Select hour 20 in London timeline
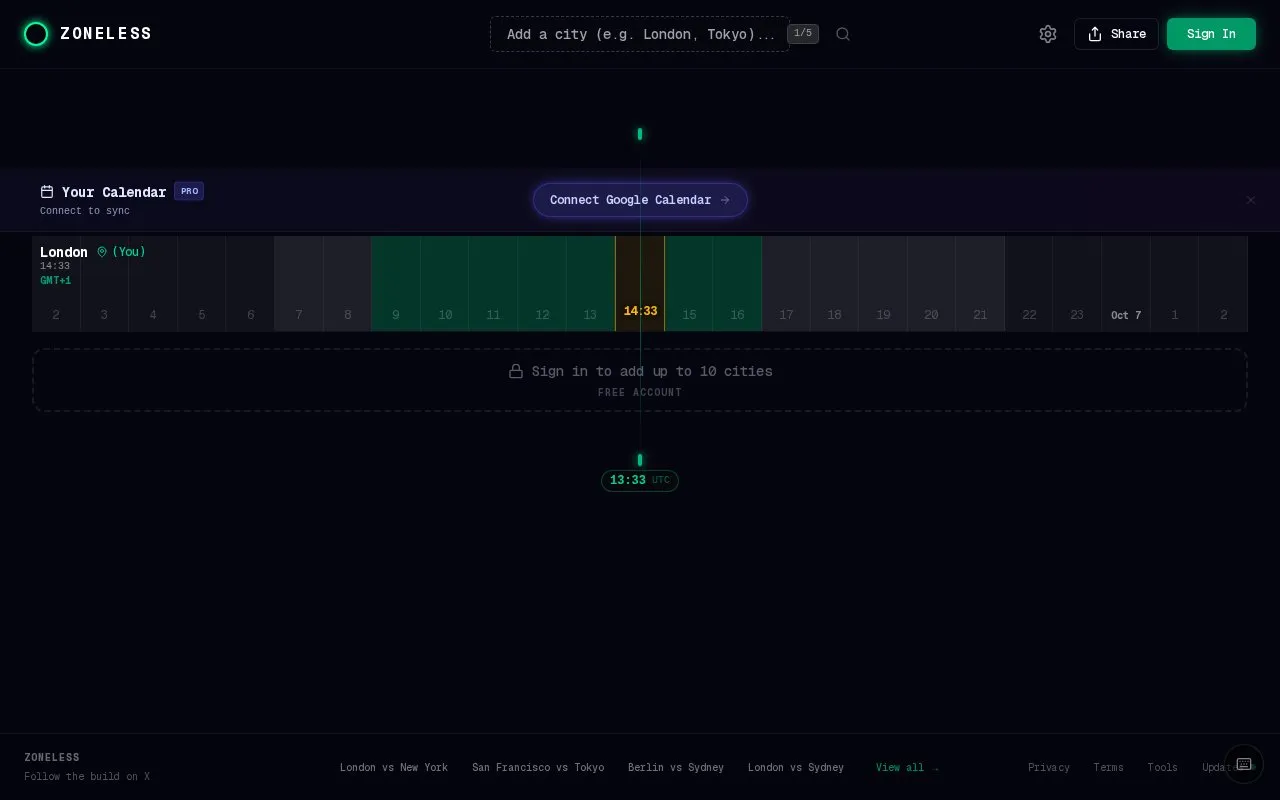This screenshot has width=1280, height=800. 931,284
